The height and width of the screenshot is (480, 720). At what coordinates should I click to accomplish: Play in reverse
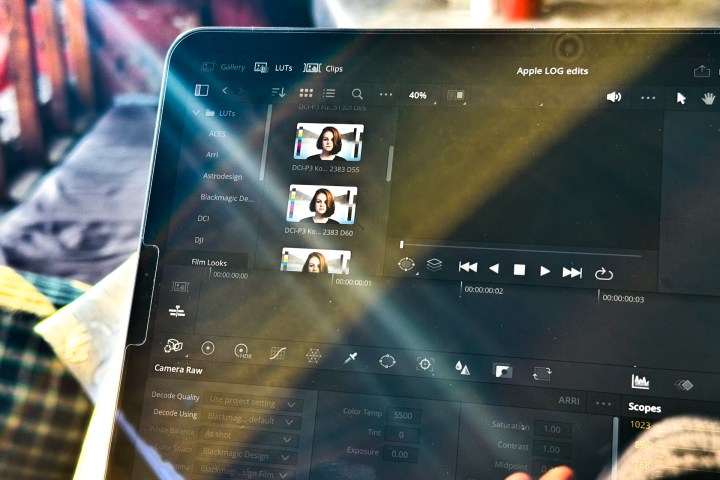(494, 268)
